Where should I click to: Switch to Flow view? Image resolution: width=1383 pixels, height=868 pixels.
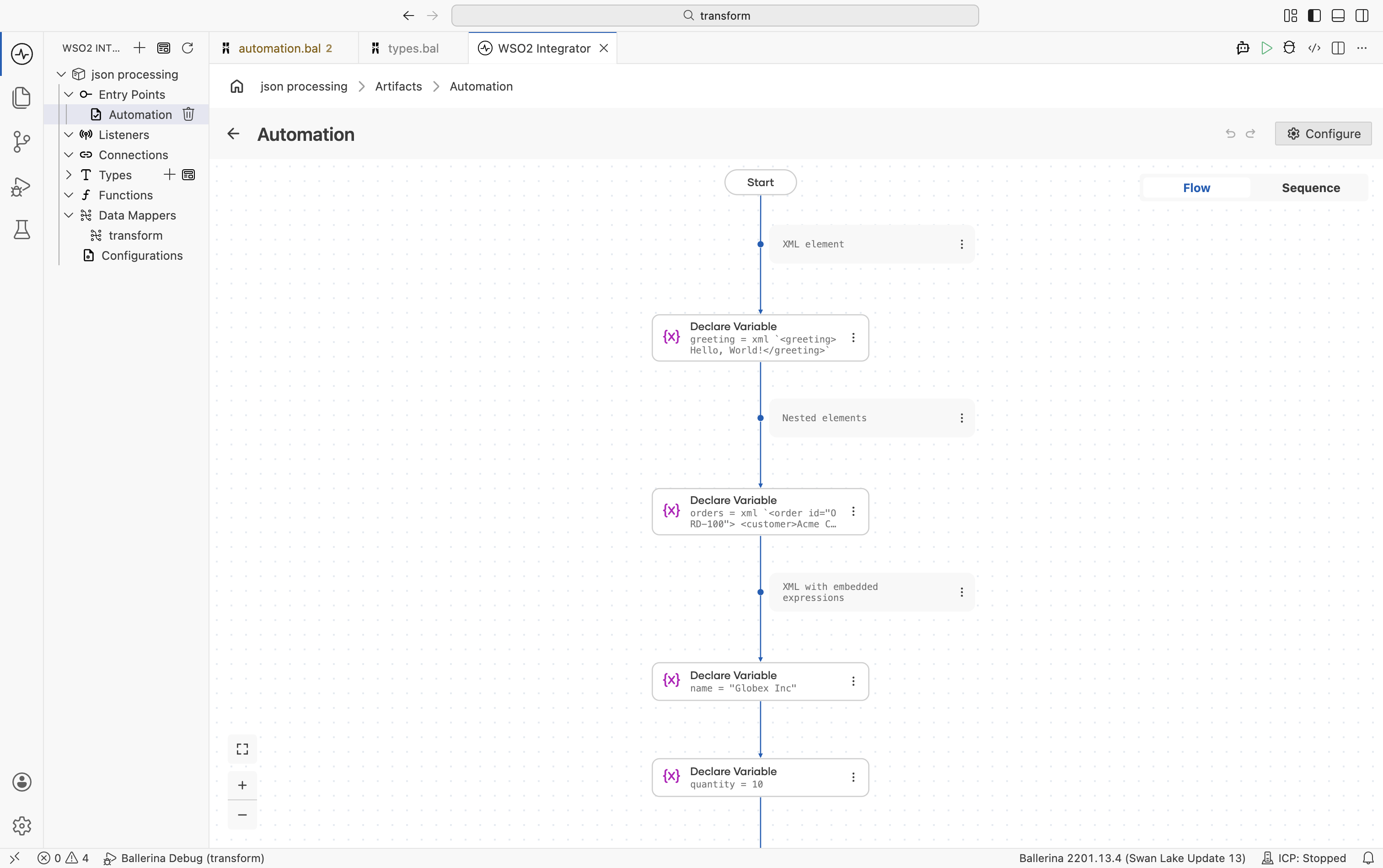(x=1196, y=188)
